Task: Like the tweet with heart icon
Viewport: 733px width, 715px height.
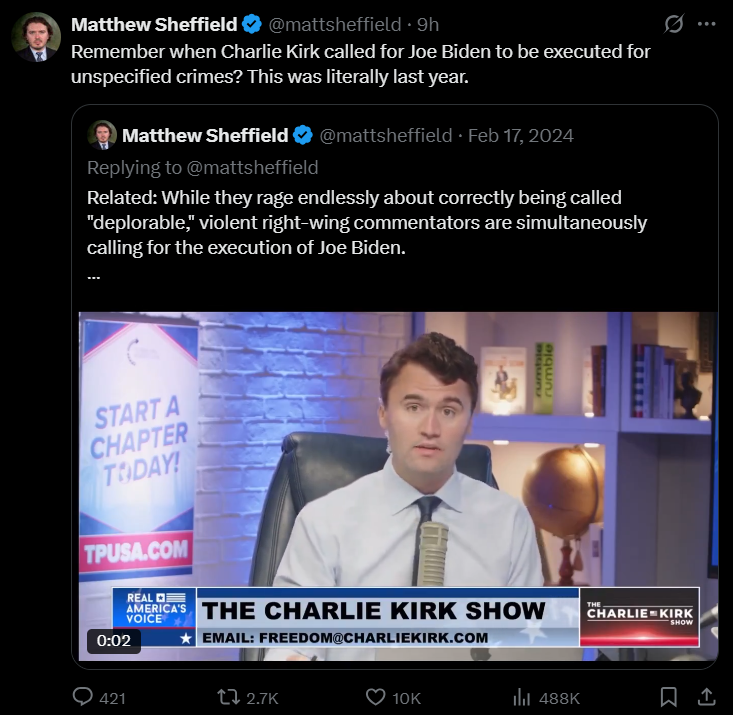Action: click(x=375, y=697)
